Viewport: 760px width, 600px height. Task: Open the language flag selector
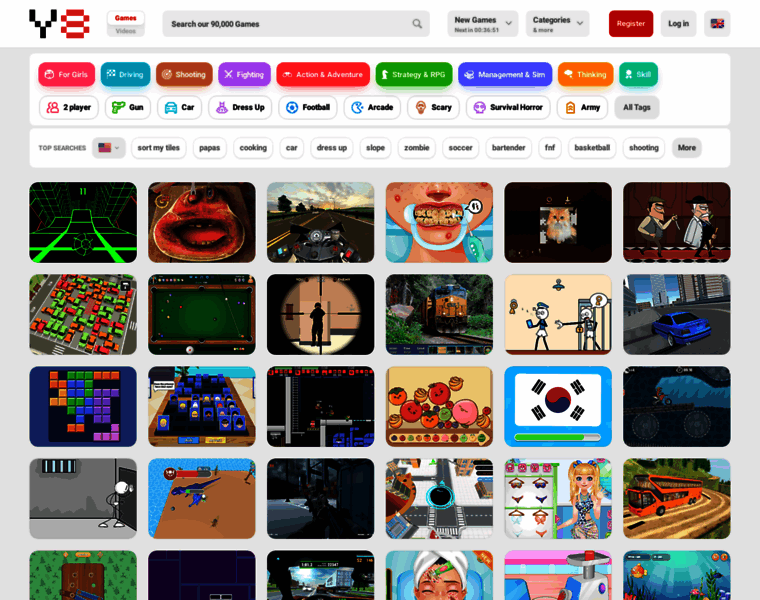(717, 24)
